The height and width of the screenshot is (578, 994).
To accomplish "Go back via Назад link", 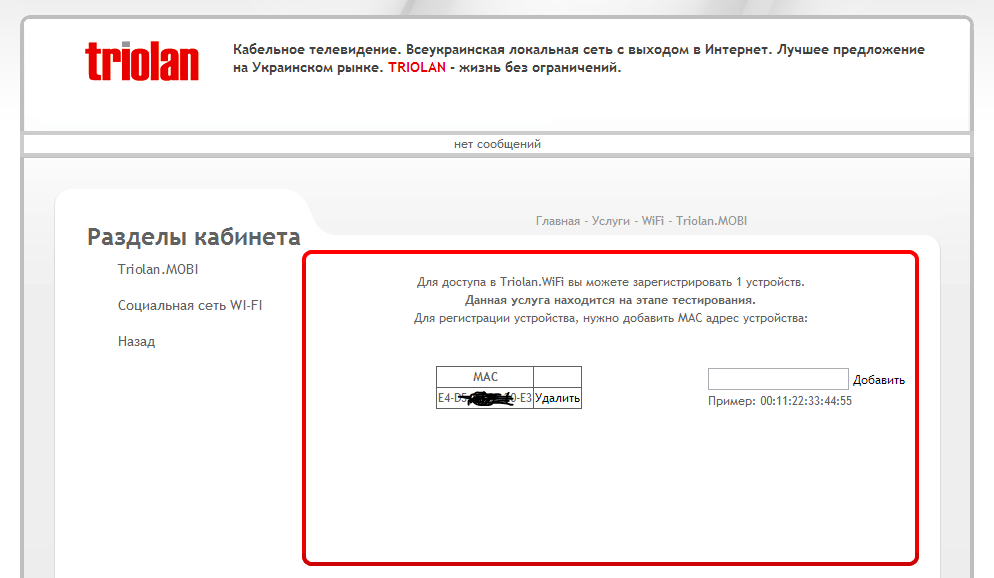I will pyautogui.click(x=136, y=342).
